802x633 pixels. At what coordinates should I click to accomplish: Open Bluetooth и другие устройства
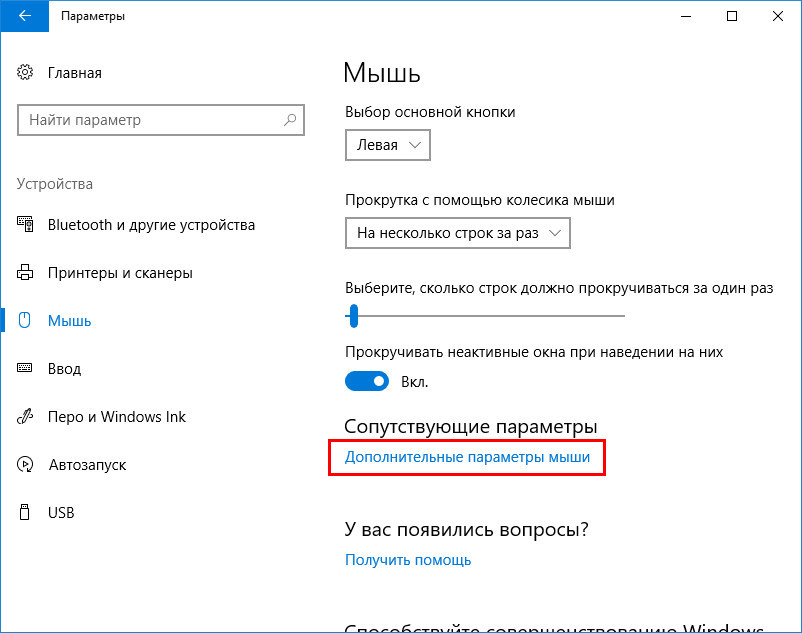click(151, 224)
